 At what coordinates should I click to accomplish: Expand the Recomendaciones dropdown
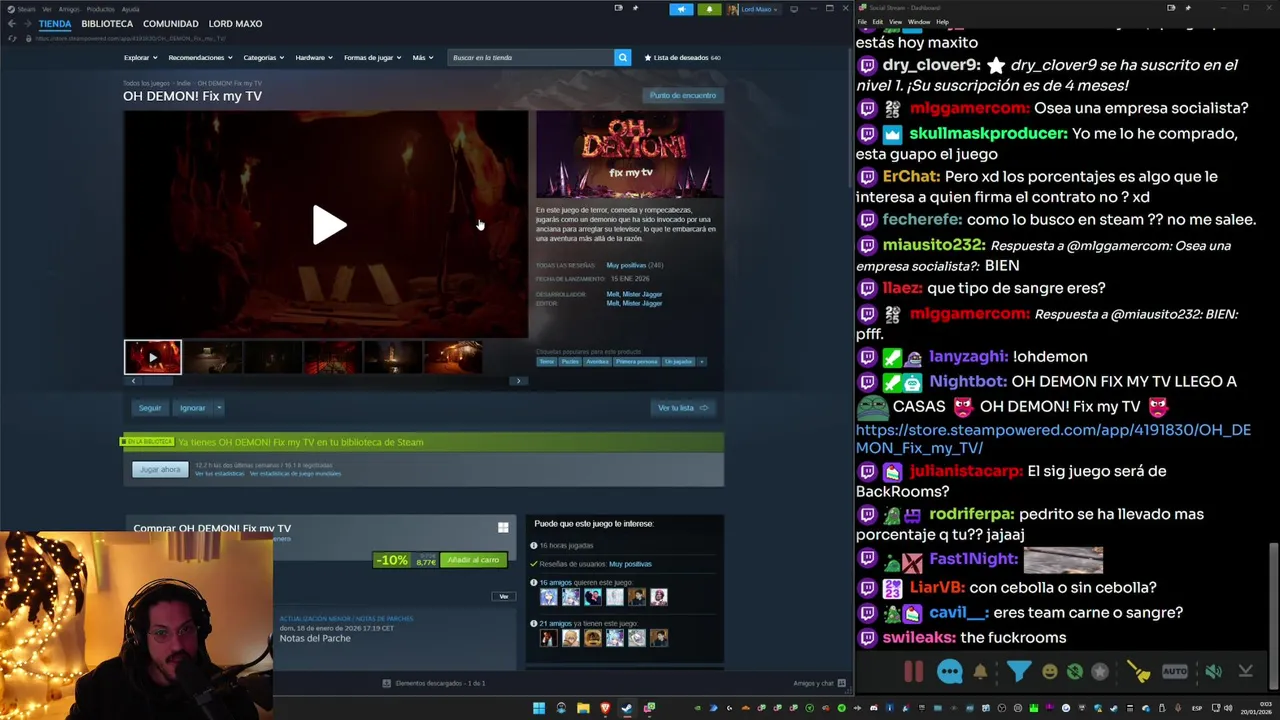click(200, 58)
